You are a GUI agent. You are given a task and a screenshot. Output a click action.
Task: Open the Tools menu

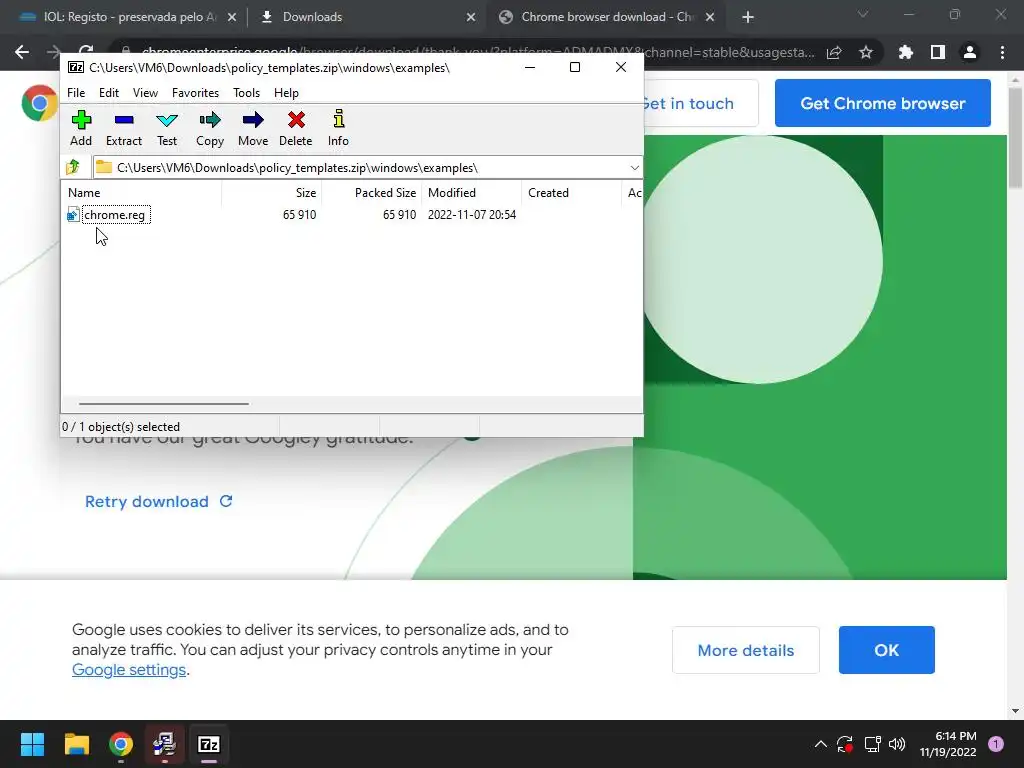[246, 93]
